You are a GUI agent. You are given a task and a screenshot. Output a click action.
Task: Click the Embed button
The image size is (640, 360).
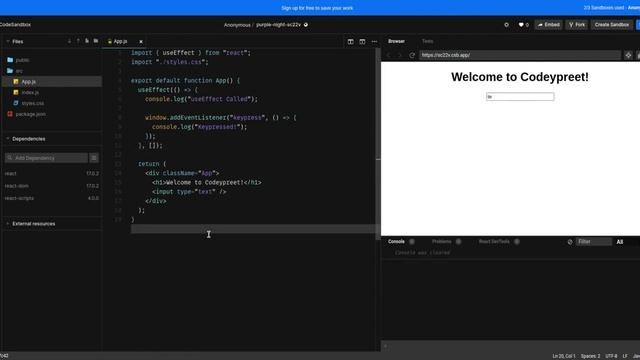pyautogui.click(x=549, y=25)
